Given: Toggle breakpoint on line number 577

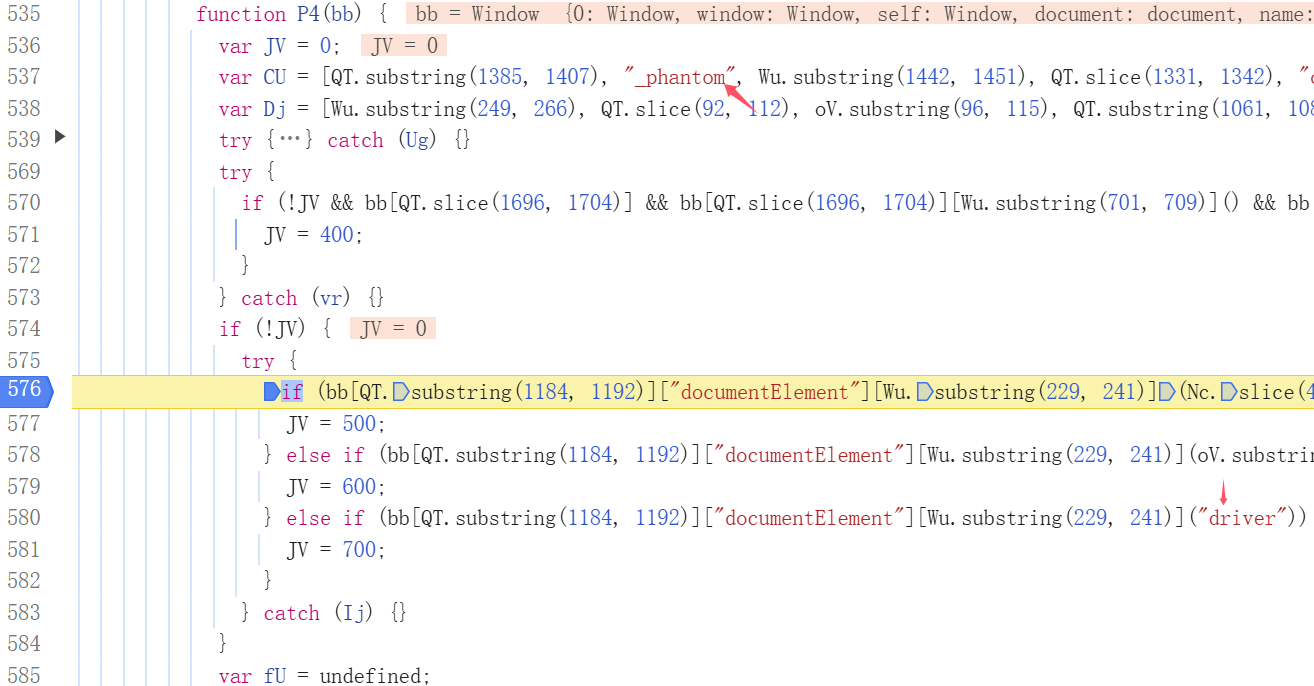Looking at the screenshot, I should [24, 423].
